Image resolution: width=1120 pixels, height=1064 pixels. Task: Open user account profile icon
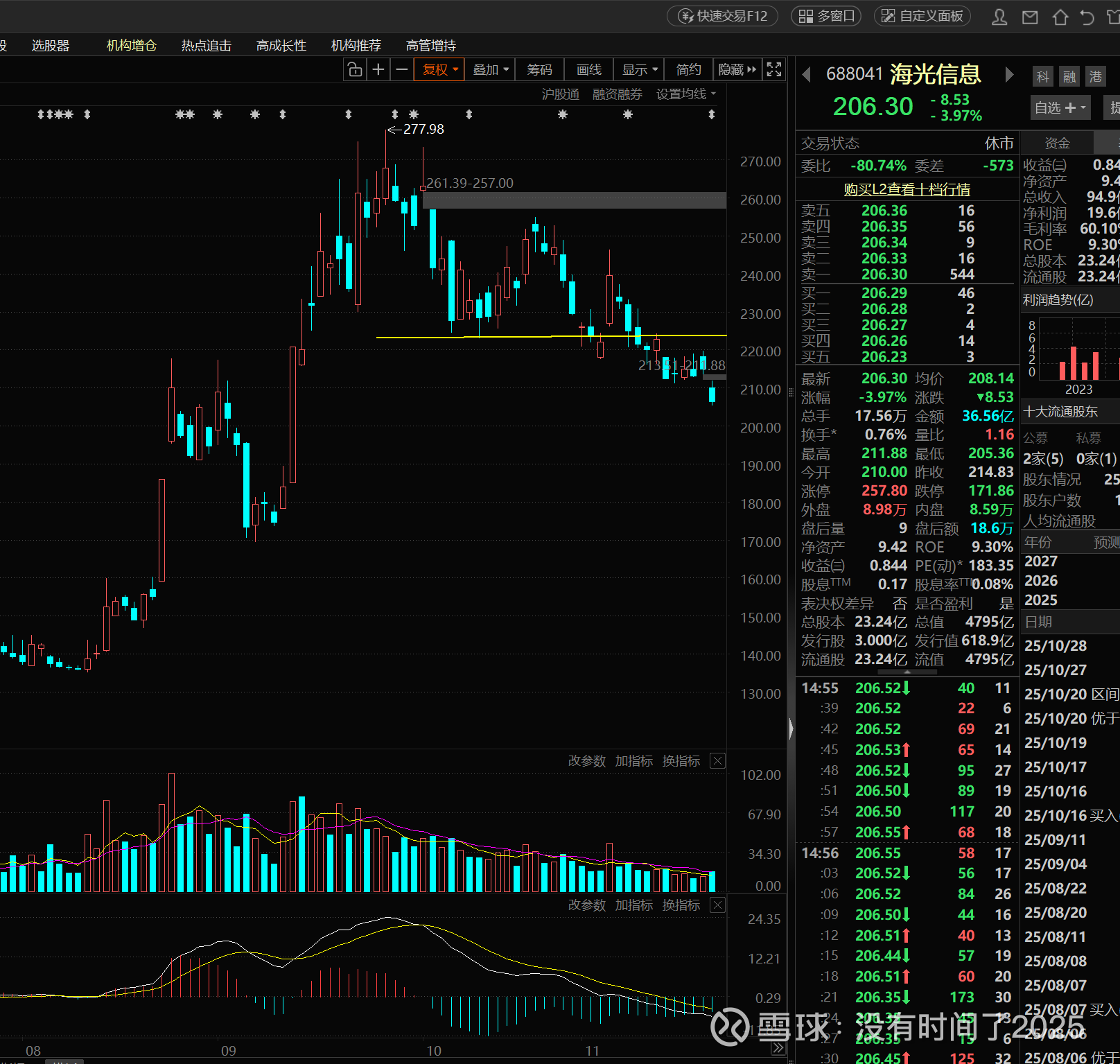pos(999,17)
